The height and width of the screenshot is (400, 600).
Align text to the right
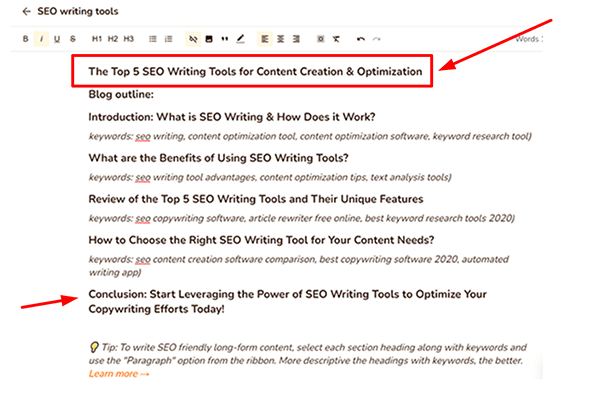(296, 39)
